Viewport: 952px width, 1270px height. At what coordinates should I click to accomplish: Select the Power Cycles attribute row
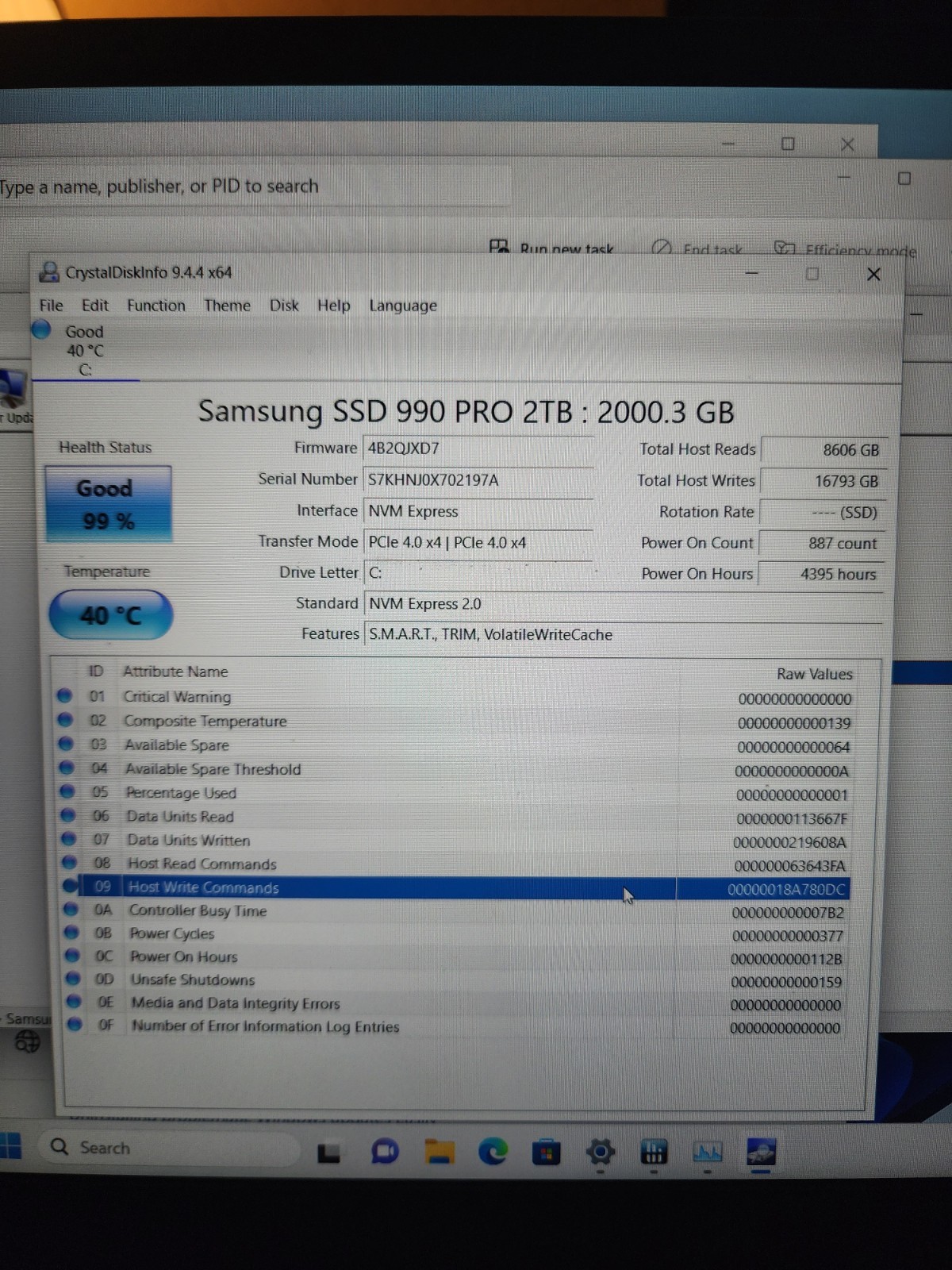pyautogui.click(x=456, y=934)
